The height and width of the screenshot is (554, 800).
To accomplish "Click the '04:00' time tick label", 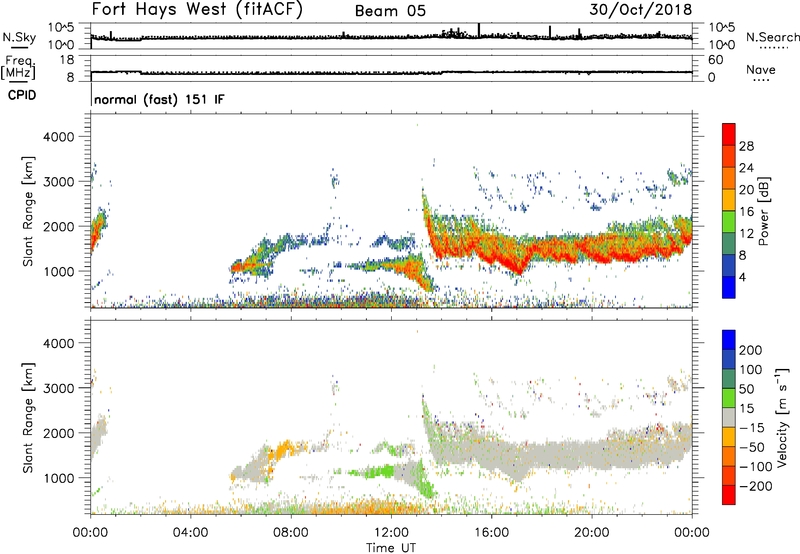I will click(x=191, y=533).
